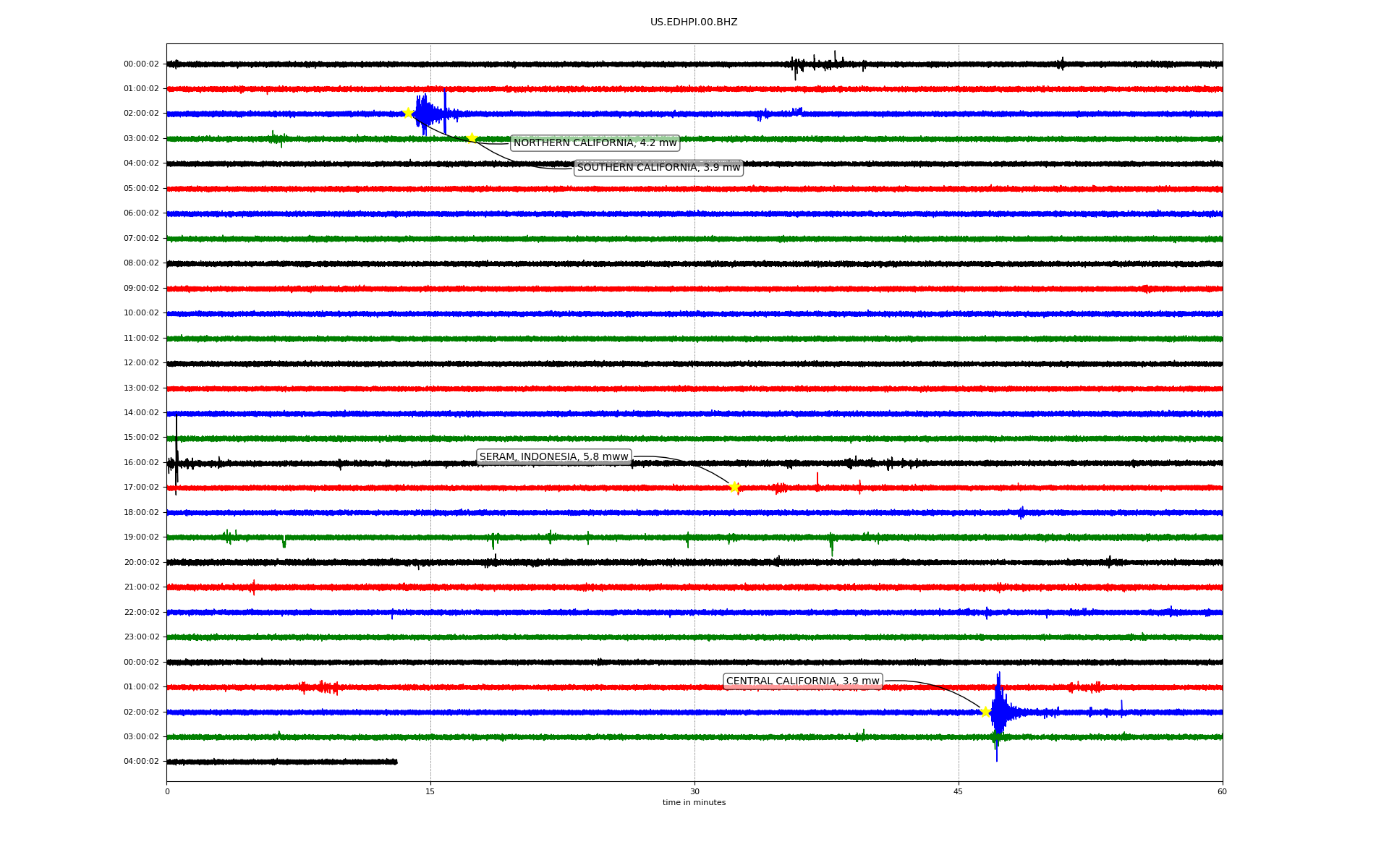Click the Northern California earthquake star marker
This screenshot has height=868, width=1389.
point(408,113)
